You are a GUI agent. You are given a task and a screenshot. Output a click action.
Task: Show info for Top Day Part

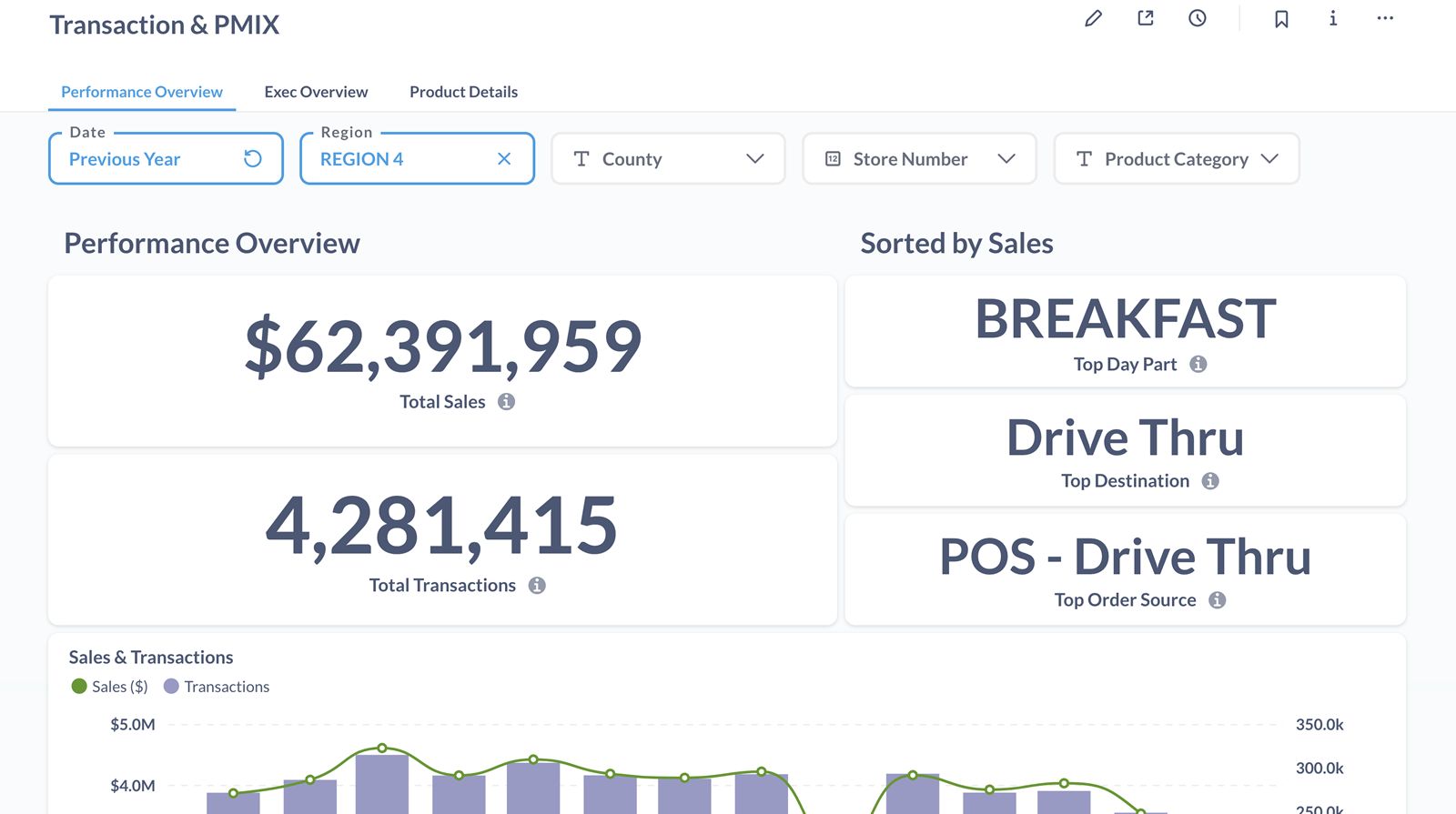click(x=1198, y=364)
